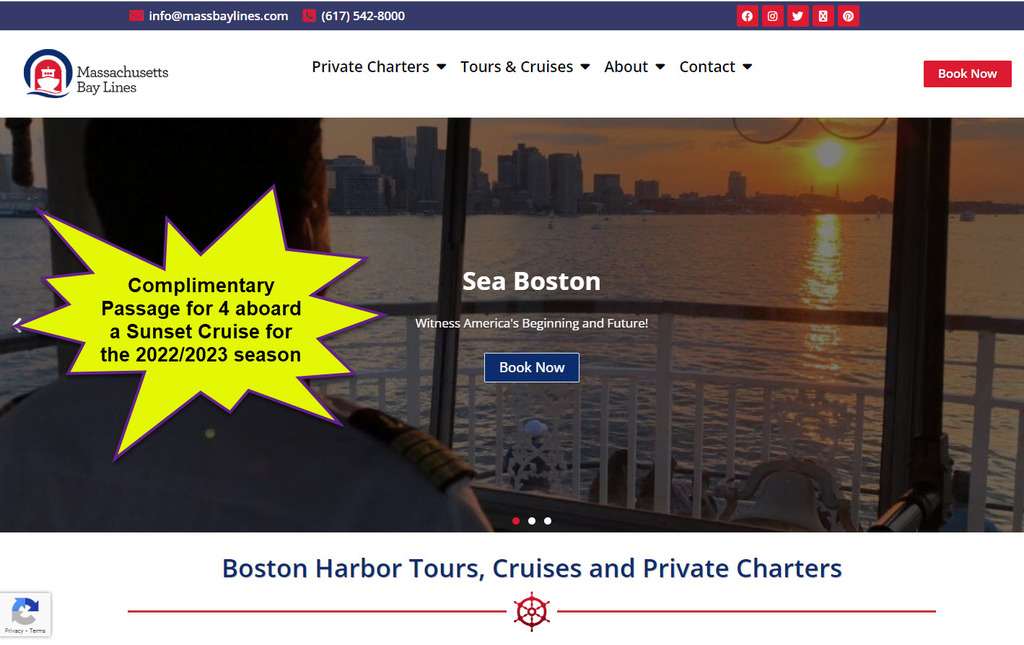
Task: Select the first red slider dot
Action: (516, 521)
